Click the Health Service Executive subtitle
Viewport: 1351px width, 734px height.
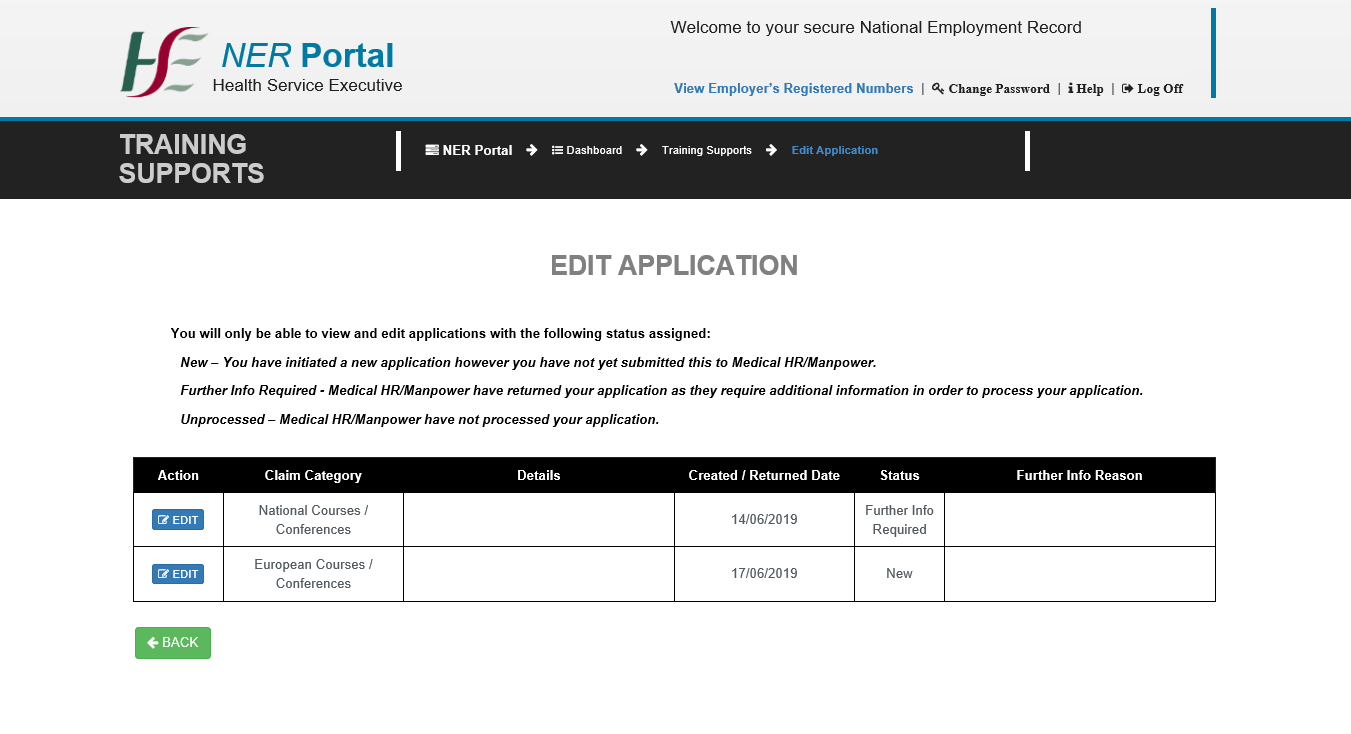307,86
